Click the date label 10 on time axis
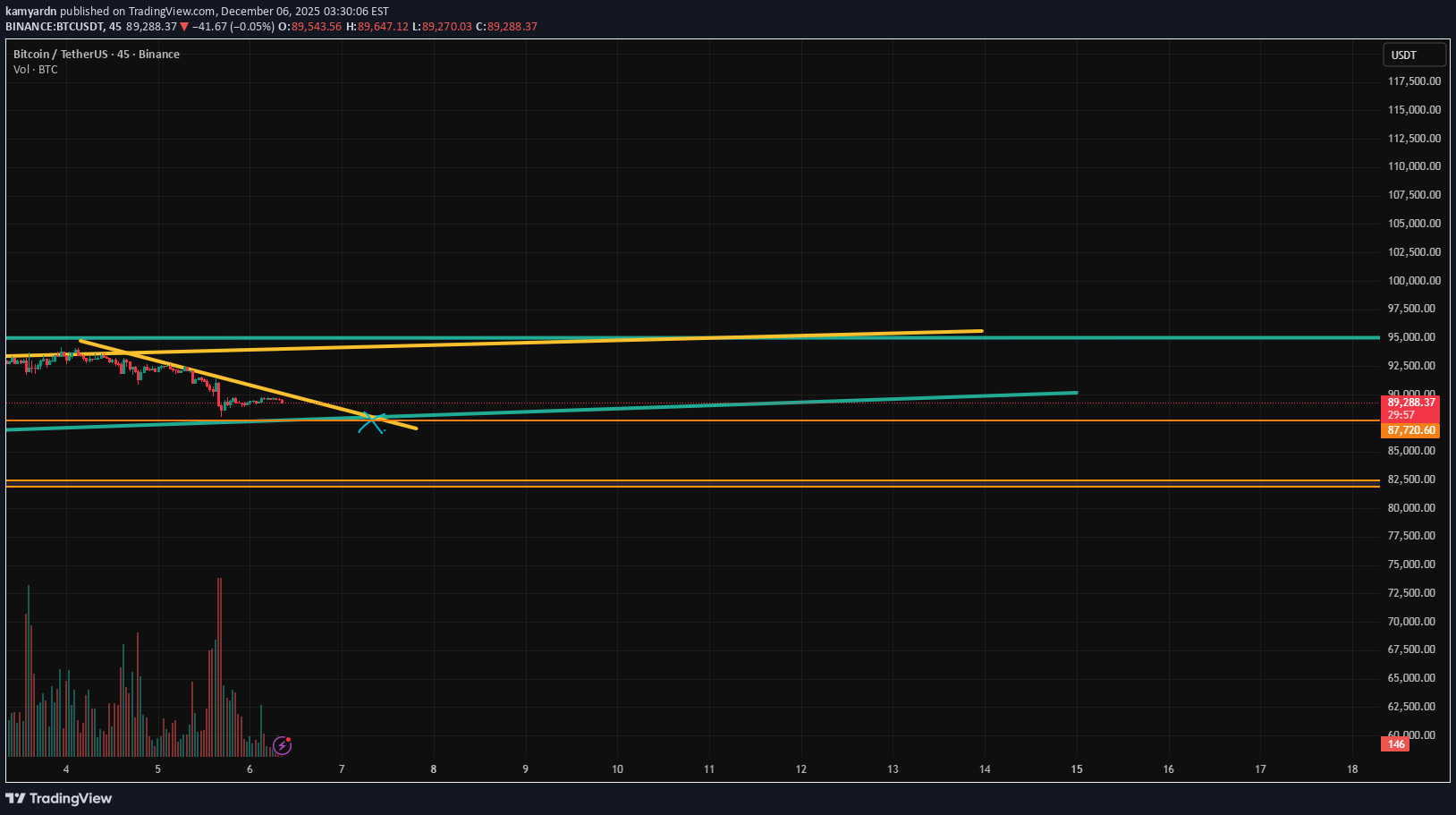This screenshot has height=815, width=1456. click(x=617, y=769)
